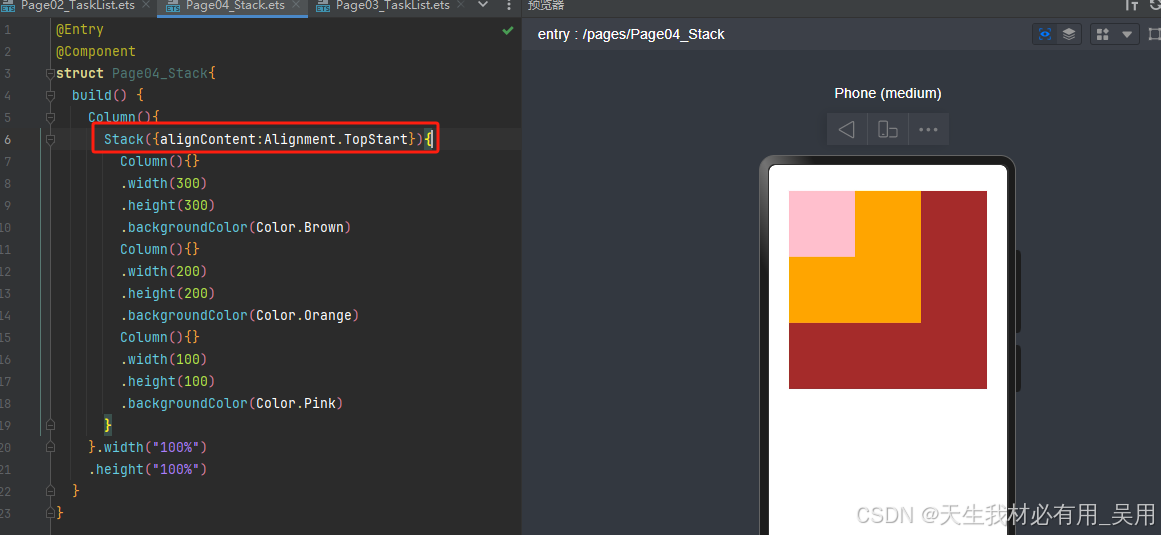Click the fold end marker on line 19
Viewport: 1161px width, 535px height.
50,425
